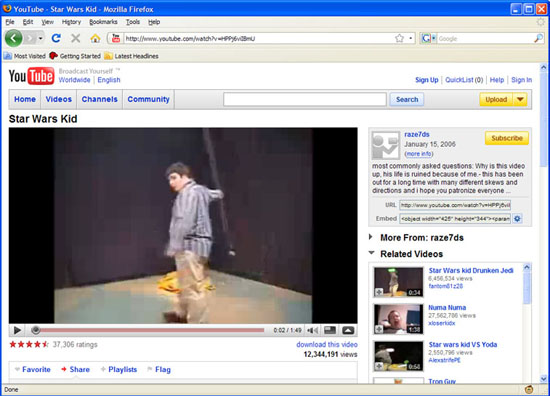Flag this video
Screen dimensions: 550x396
[x=163, y=369]
